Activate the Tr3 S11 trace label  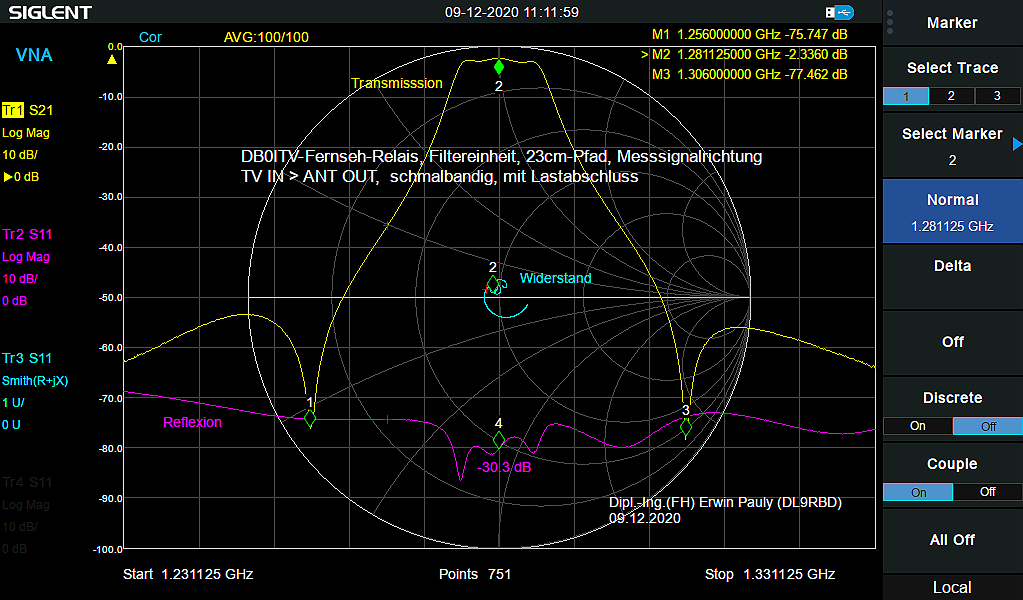(x=27, y=358)
